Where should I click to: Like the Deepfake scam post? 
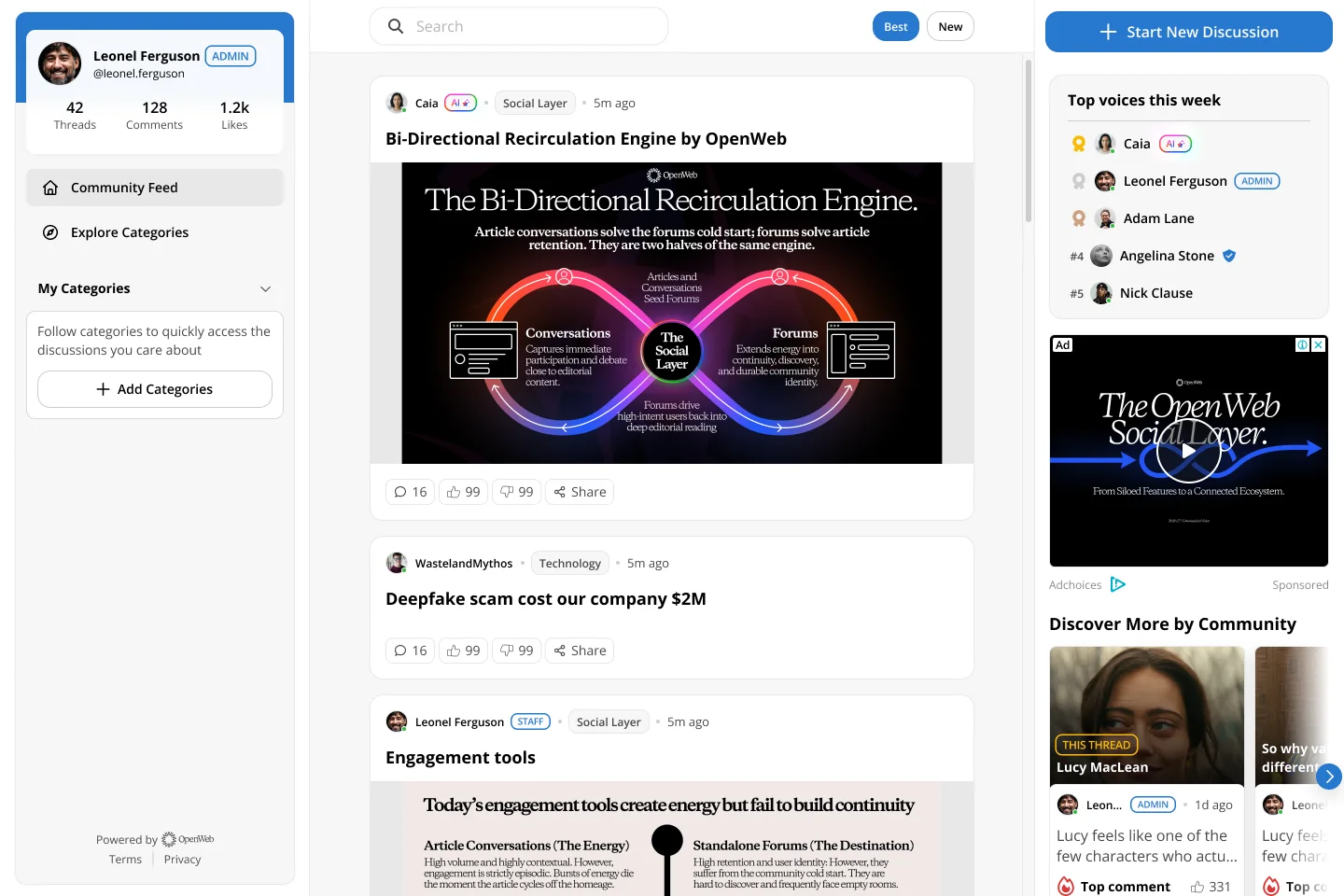(463, 651)
